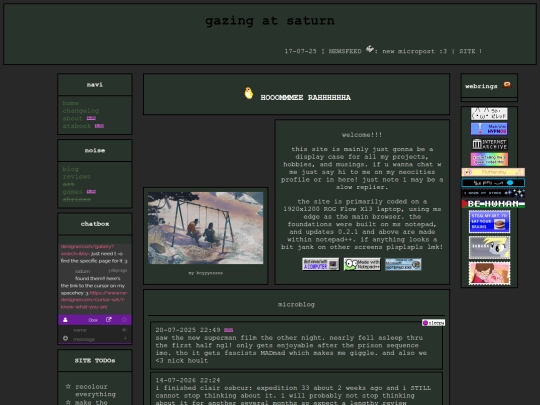Open chatbox in new window icon
The height and width of the screenshot is (405, 540).
(x=109, y=320)
